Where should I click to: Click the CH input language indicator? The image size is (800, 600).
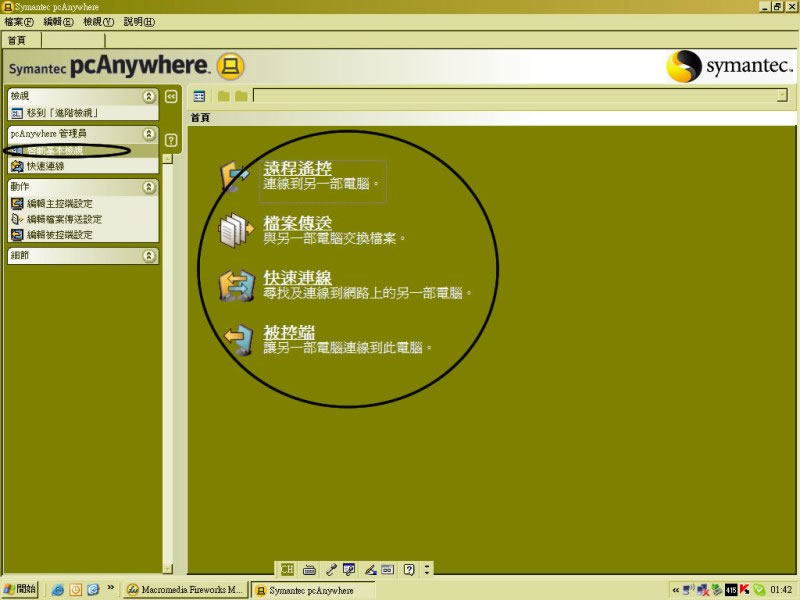tap(287, 569)
